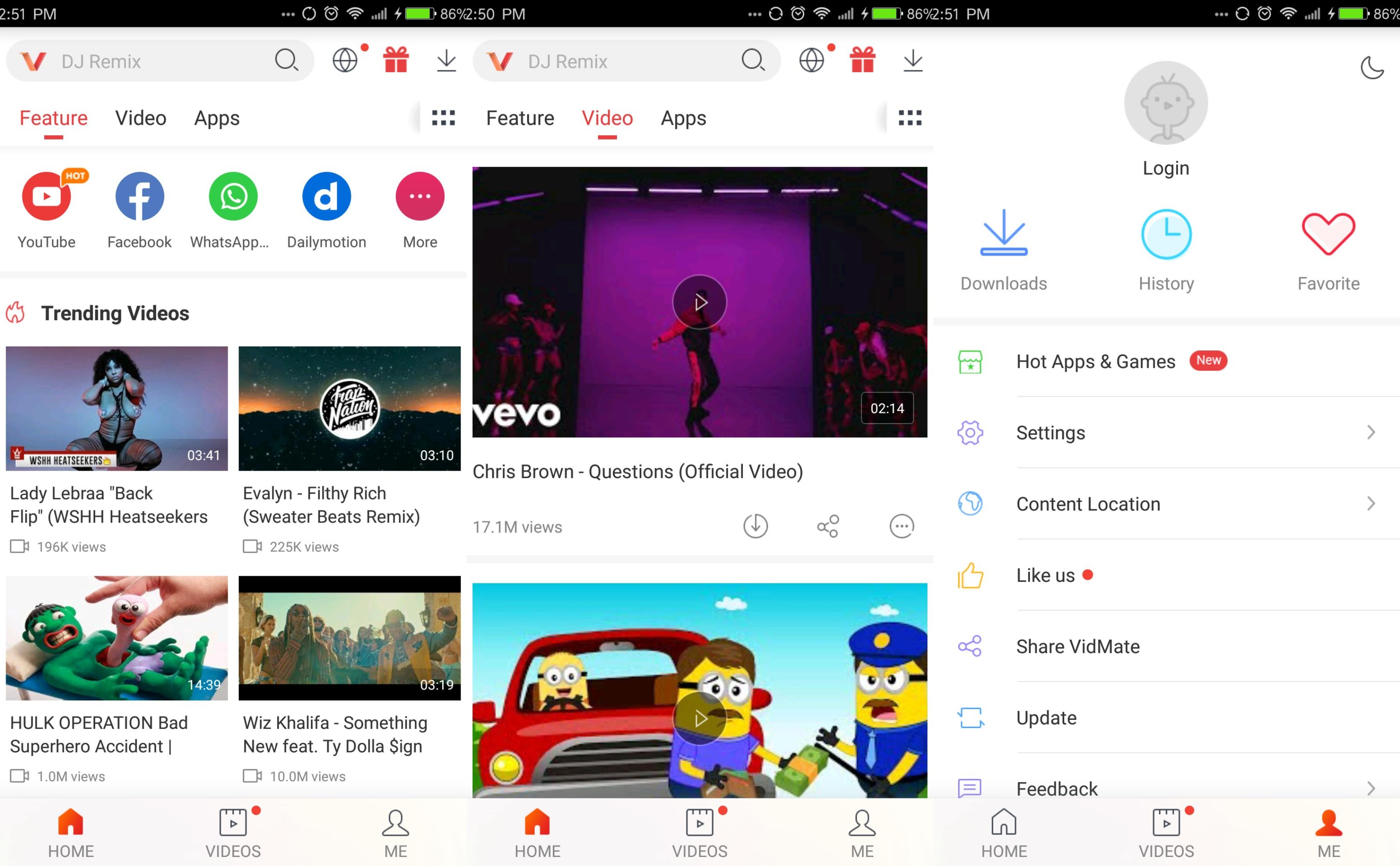Screen dimensions: 1400x866
Task: Click the Favorite heart icon in side panel
Action: (1328, 235)
